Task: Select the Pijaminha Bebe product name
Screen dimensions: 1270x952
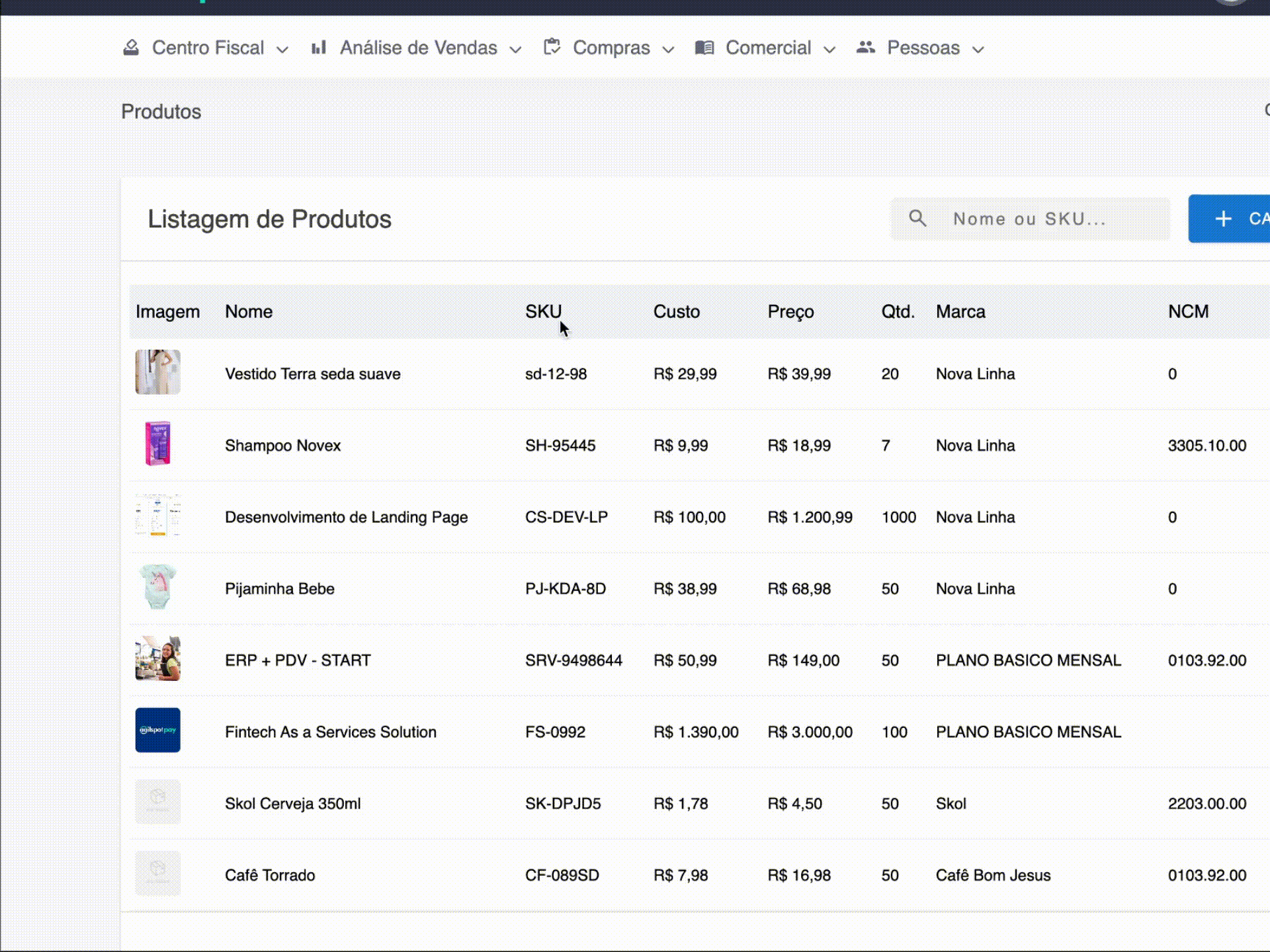Action: pyautogui.click(x=279, y=588)
